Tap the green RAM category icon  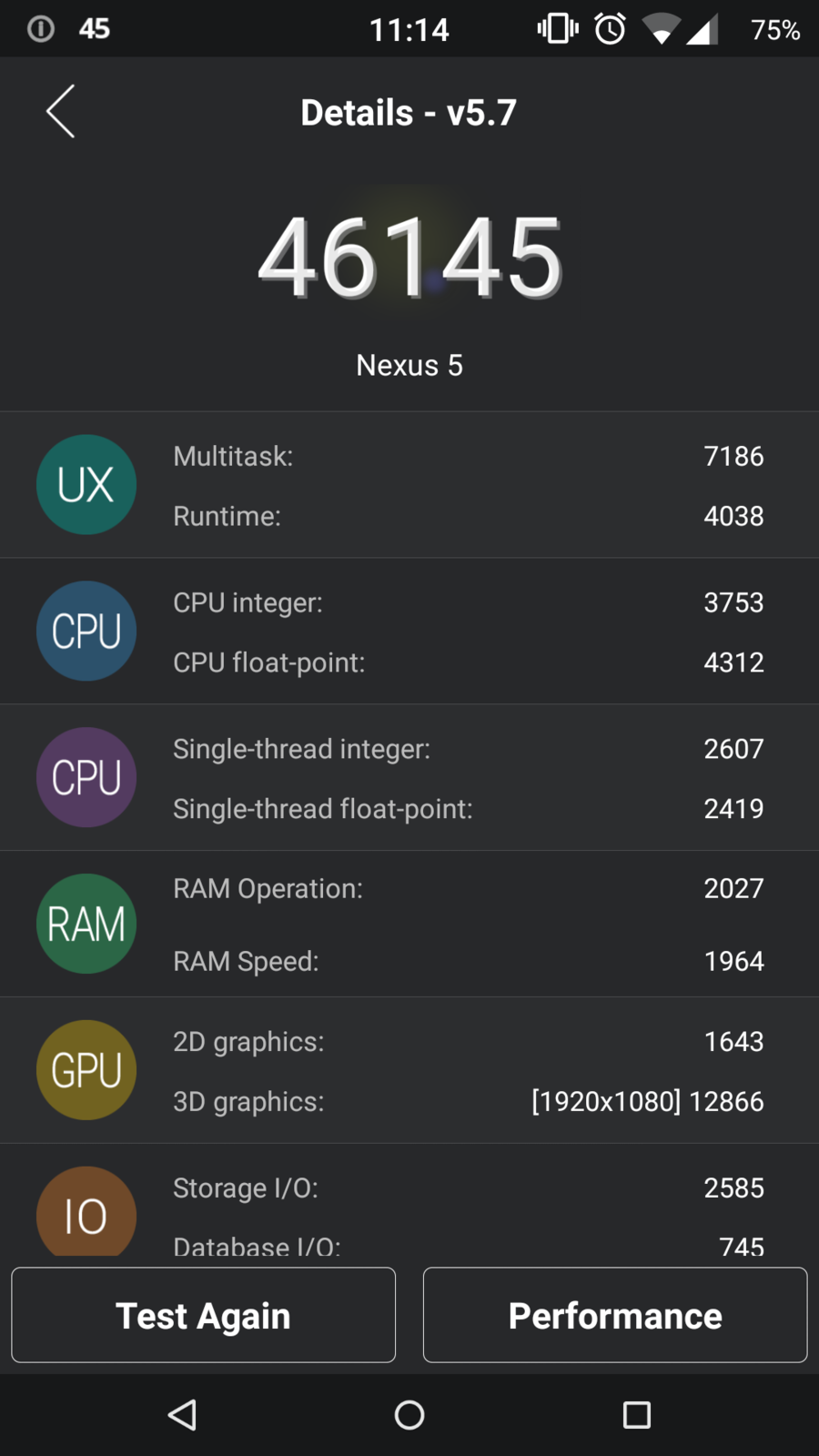tap(86, 924)
